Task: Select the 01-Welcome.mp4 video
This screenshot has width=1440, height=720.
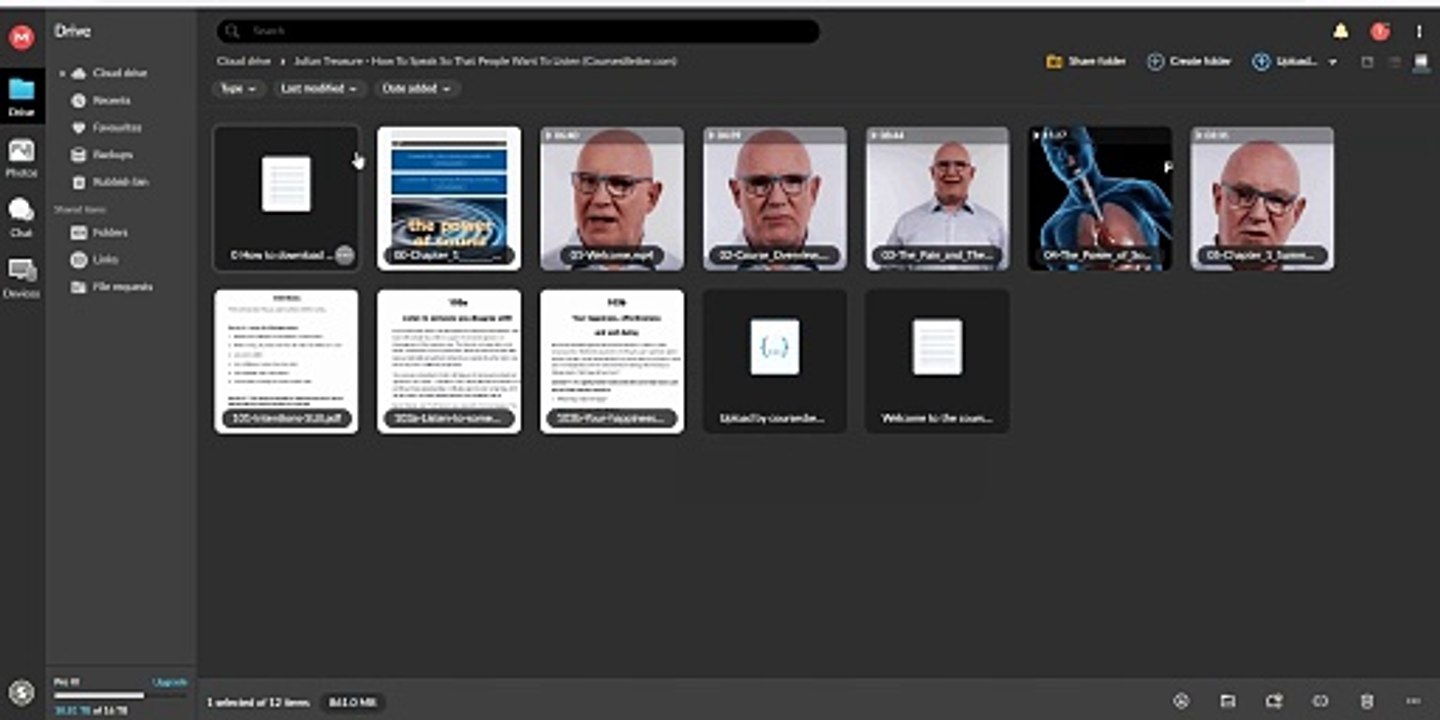Action: pyautogui.click(x=612, y=198)
